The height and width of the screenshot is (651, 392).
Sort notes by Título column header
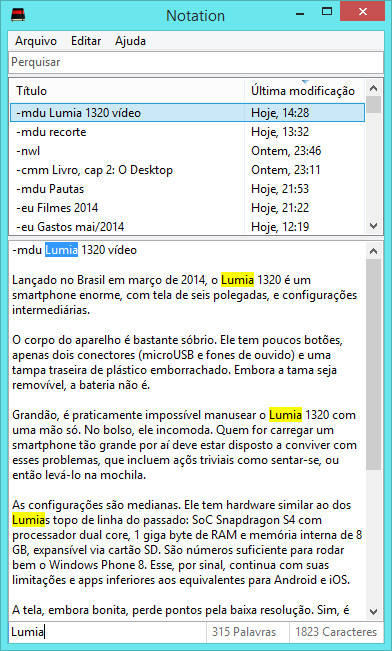[x=127, y=91]
